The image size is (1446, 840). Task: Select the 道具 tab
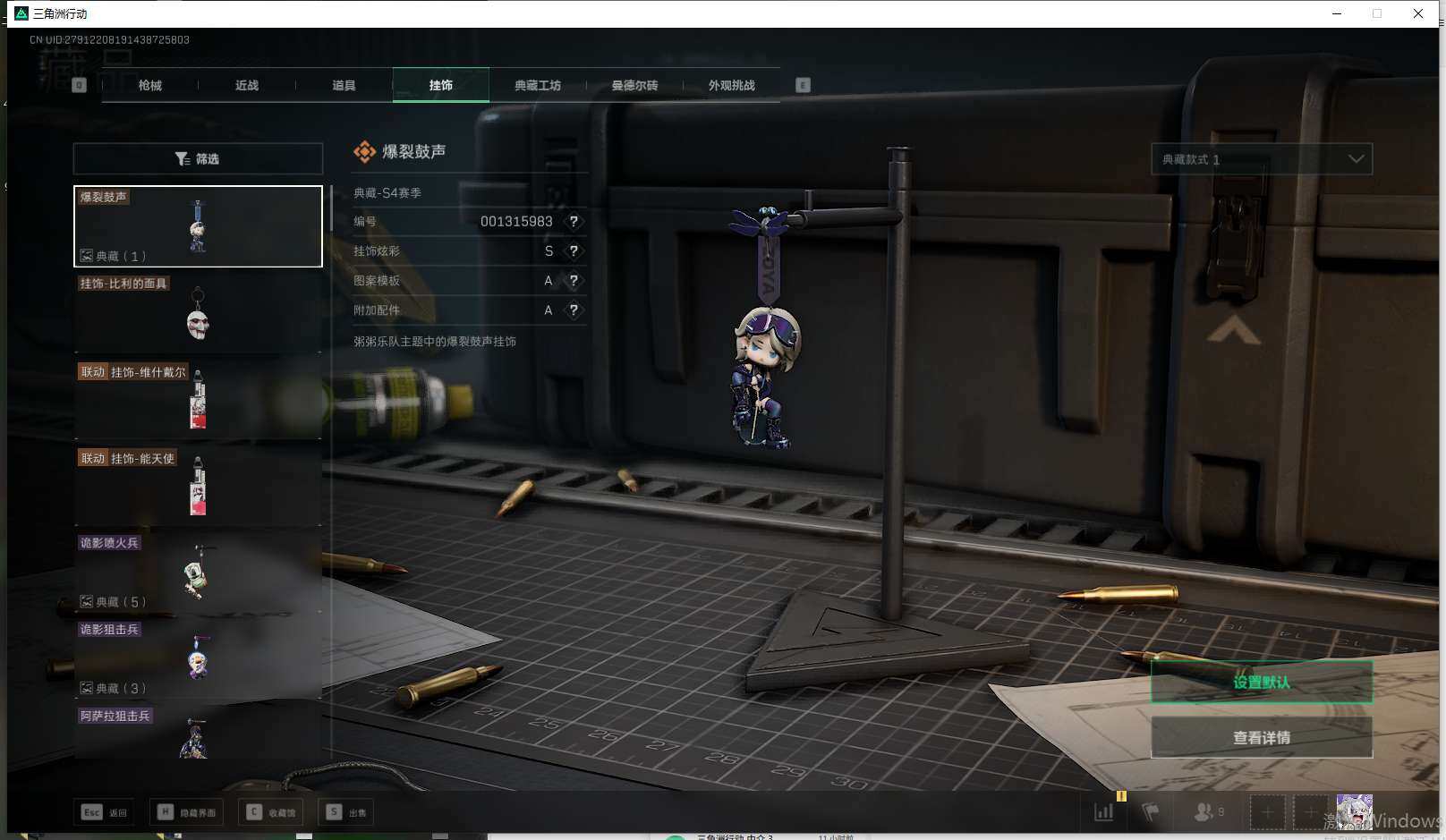coord(344,85)
